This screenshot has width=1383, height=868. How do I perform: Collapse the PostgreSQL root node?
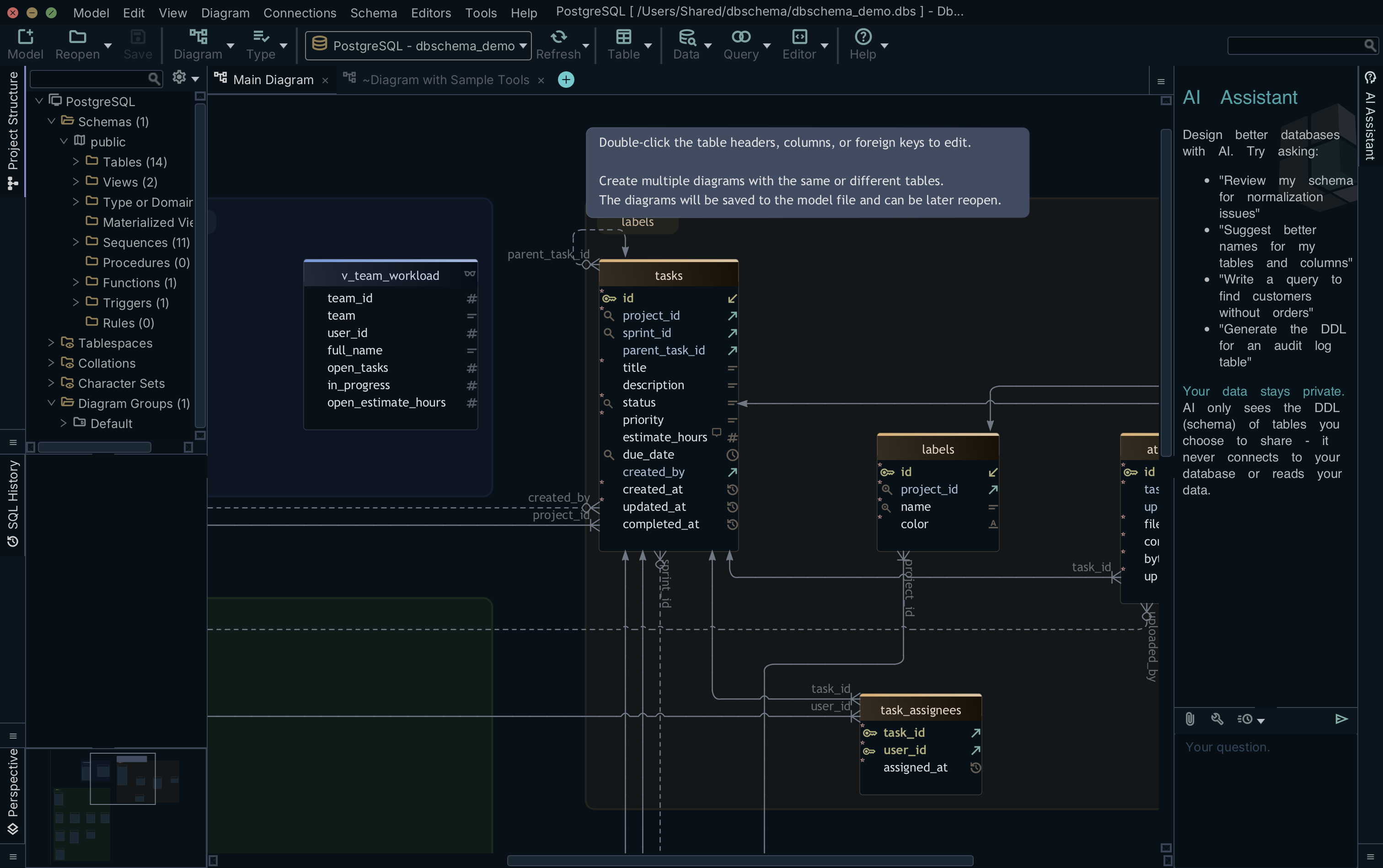(39, 101)
